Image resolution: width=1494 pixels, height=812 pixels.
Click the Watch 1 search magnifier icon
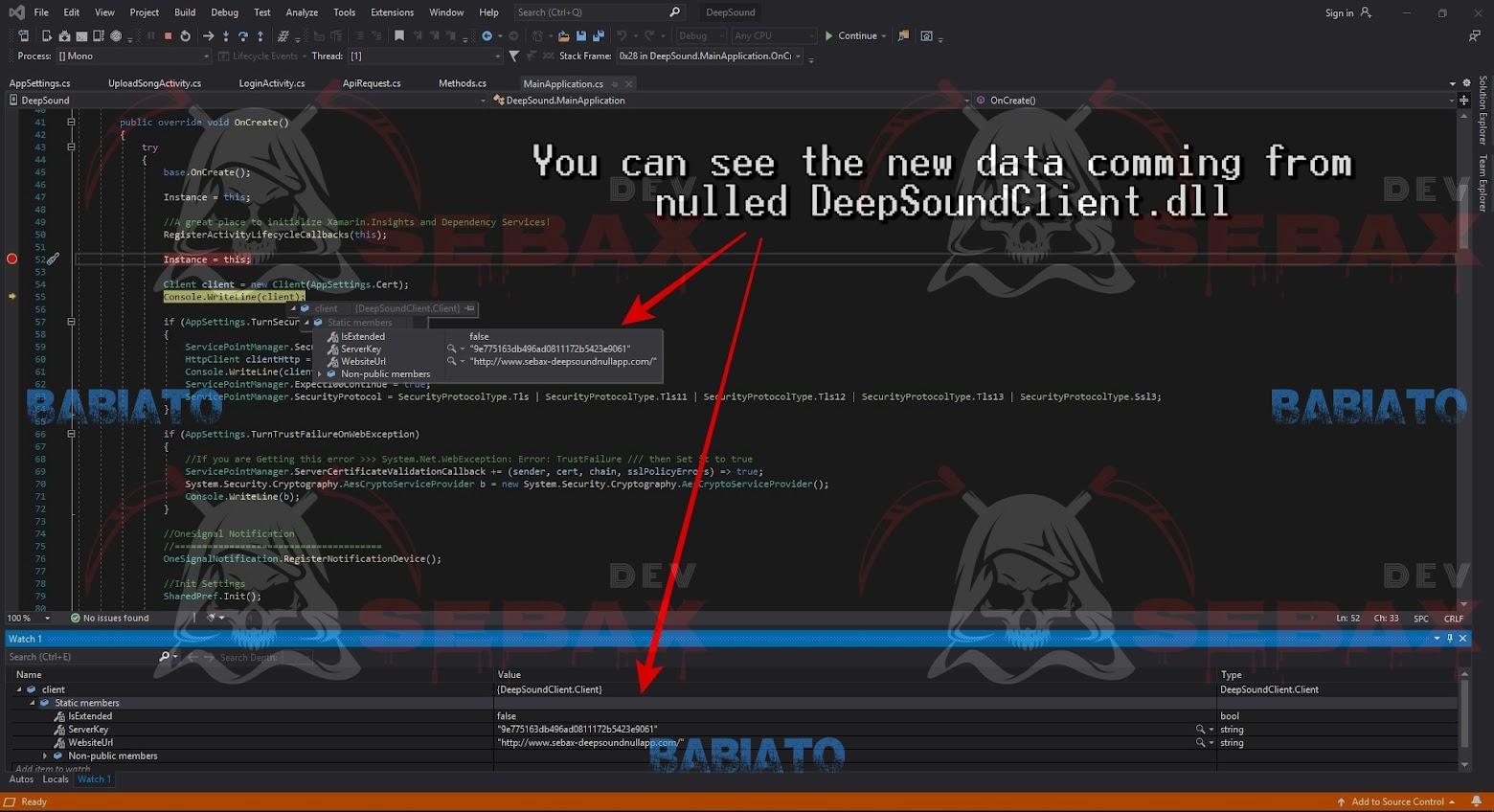164,657
